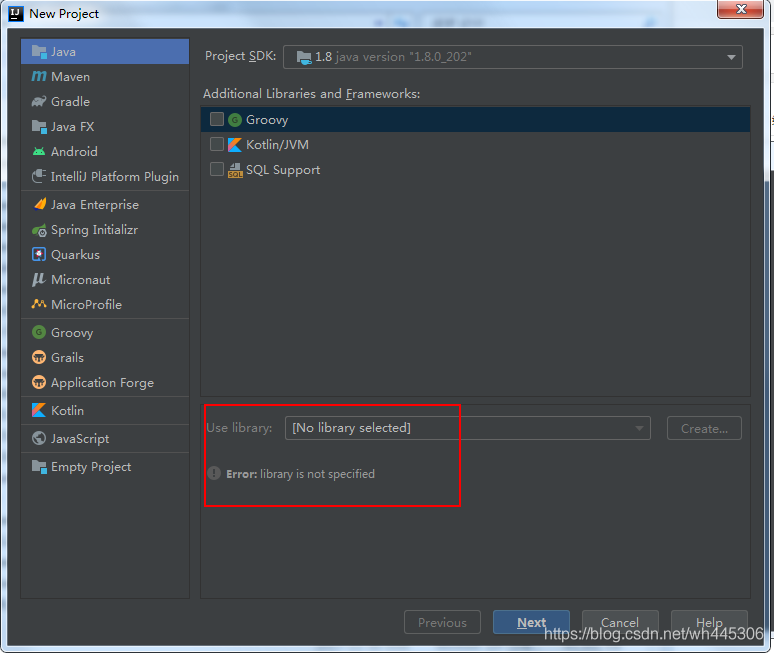Screen dimensions: 774x653
Task: Click the Grails icon
Action: 39,357
